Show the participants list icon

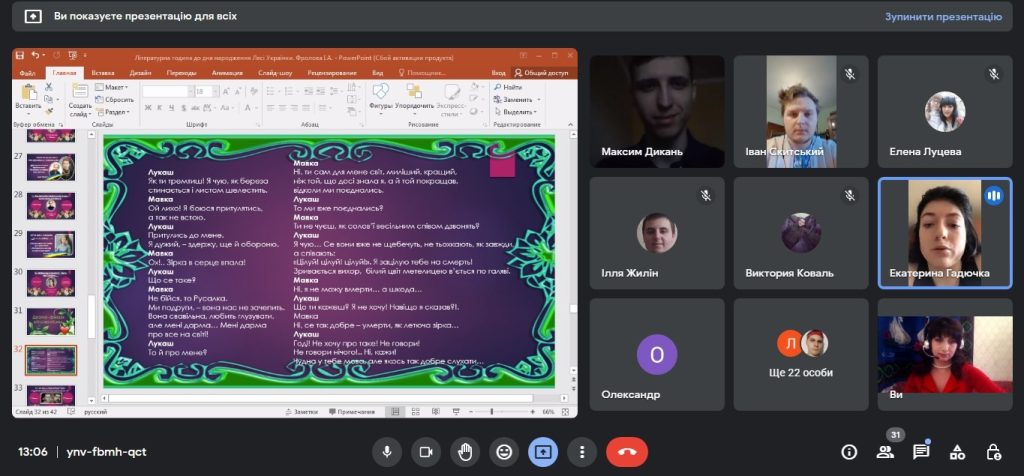pos(885,451)
